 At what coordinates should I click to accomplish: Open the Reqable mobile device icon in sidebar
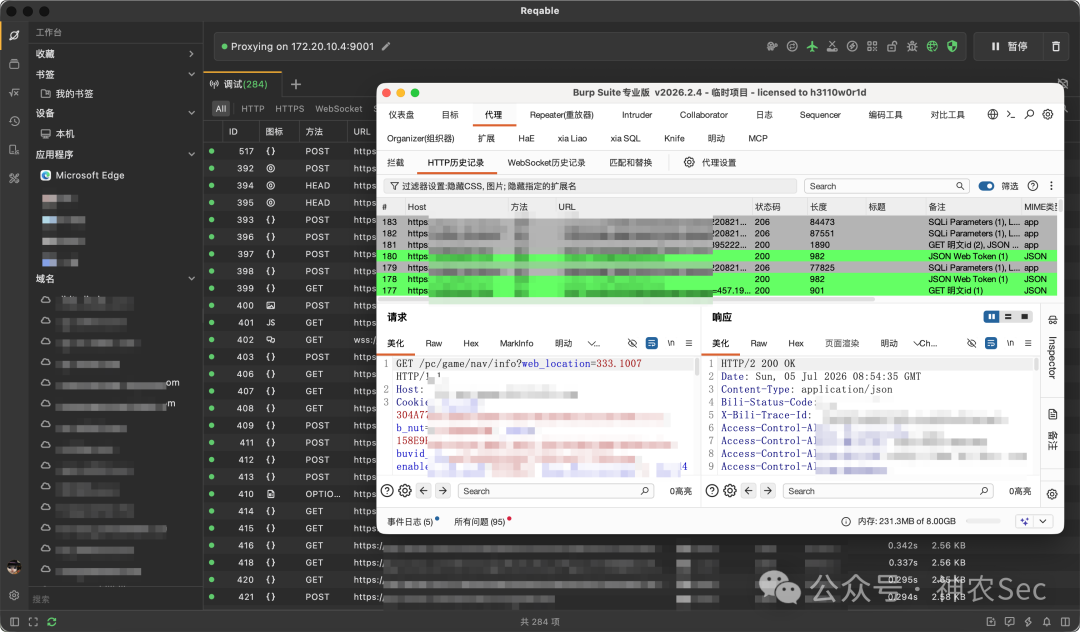click(14, 149)
